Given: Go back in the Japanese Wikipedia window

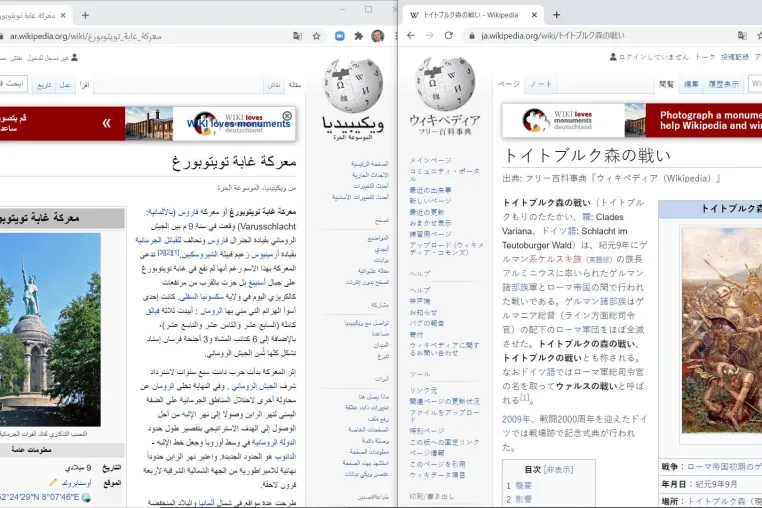Looking at the screenshot, I should tap(411, 35).
